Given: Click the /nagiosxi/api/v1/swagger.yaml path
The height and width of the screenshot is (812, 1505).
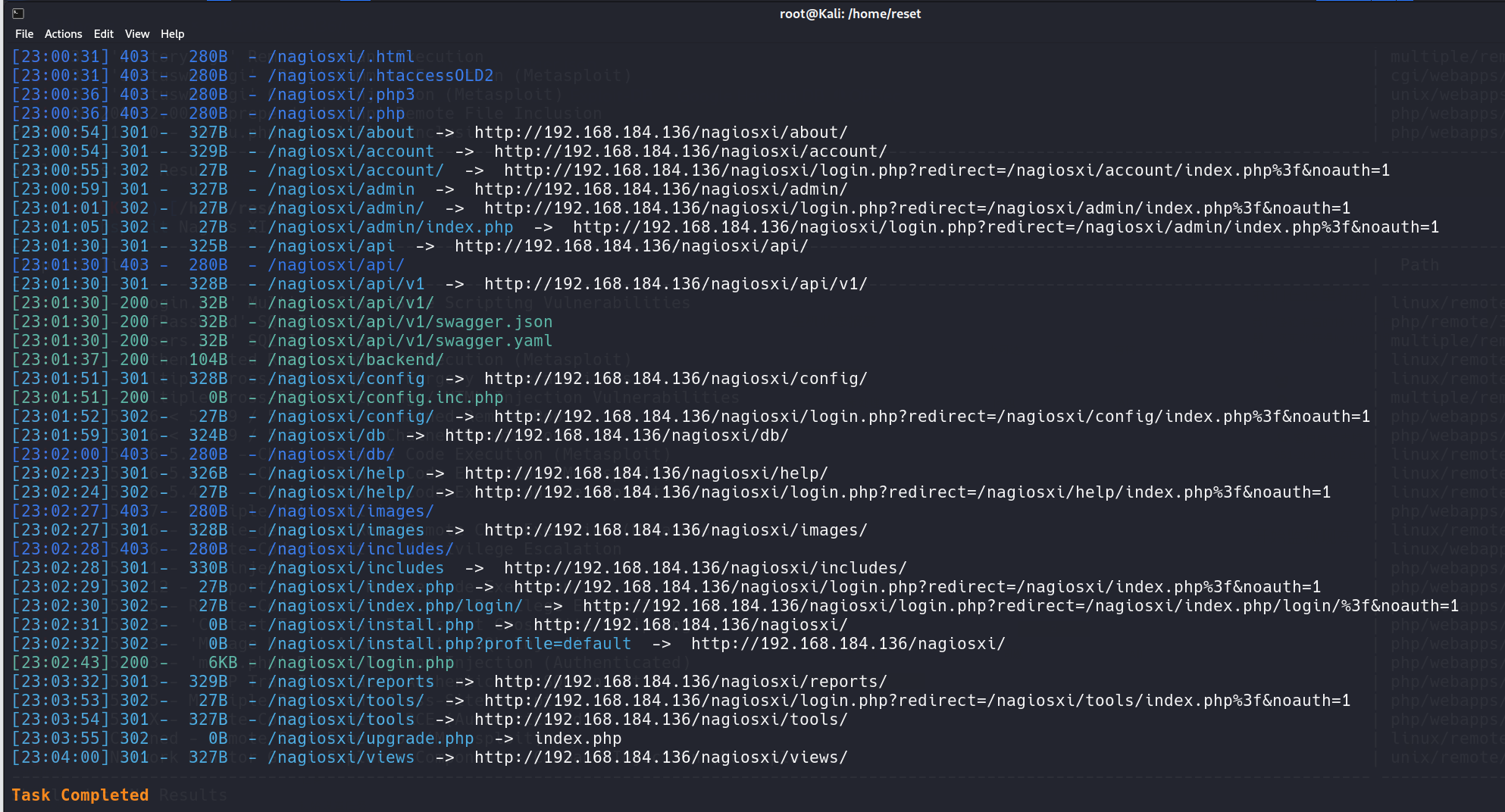Looking at the screenshot, I should pos(410,341).
